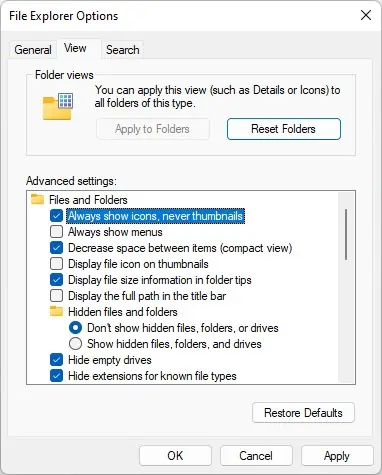The width and height of the screenshot is (382, 475).
Task: Click the Apply button
Action: [337, 456]
